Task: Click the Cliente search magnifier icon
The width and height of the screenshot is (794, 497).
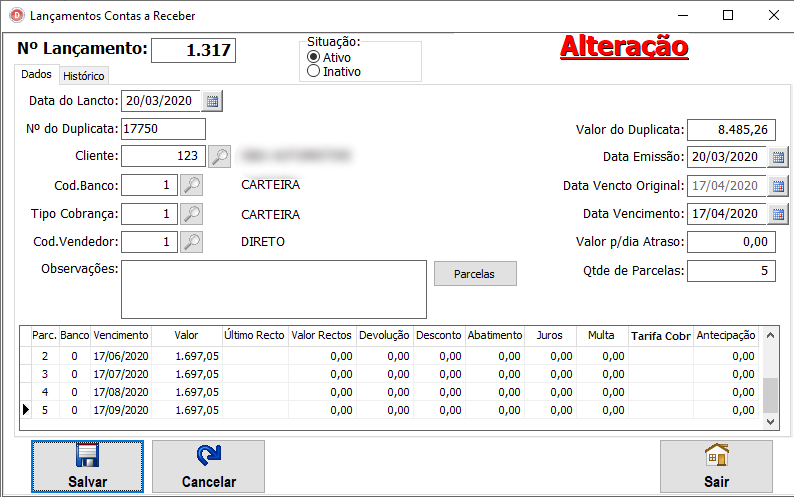Action: pyautogui.click(x=220, y=156)
